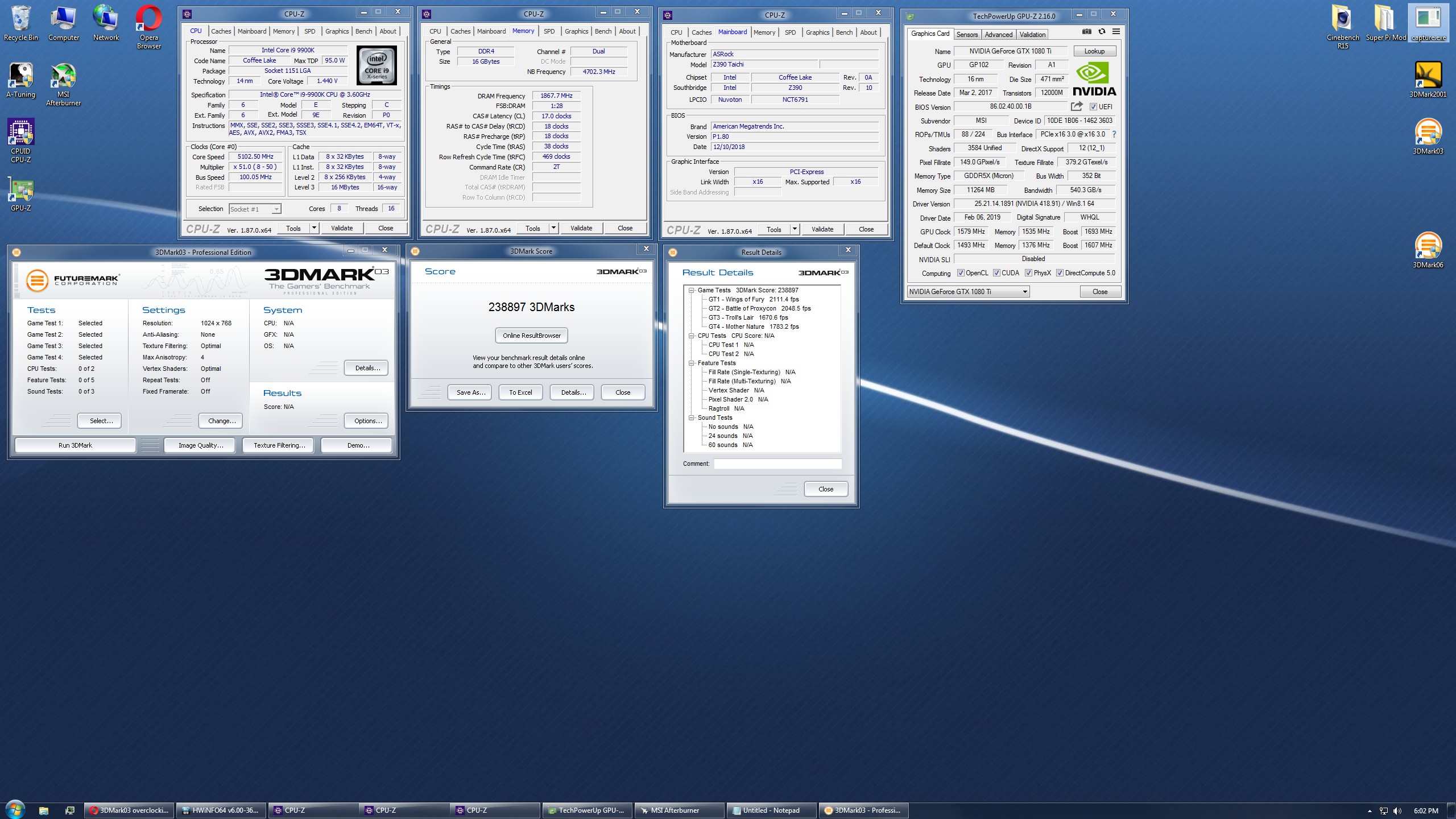This screenshot has height=819, width=1456.
Task: Switch to Untitled - Notepad in the taskbar
Action: (x=771, y=810)
